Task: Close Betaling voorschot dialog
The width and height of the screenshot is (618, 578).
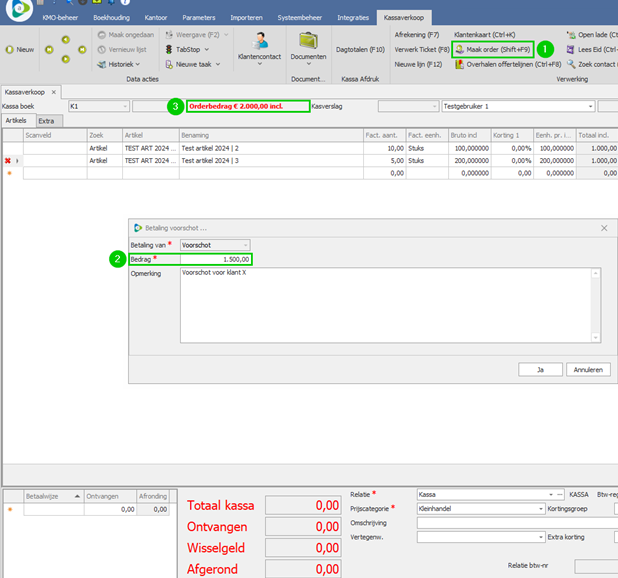Action: (x=604, y=228)
